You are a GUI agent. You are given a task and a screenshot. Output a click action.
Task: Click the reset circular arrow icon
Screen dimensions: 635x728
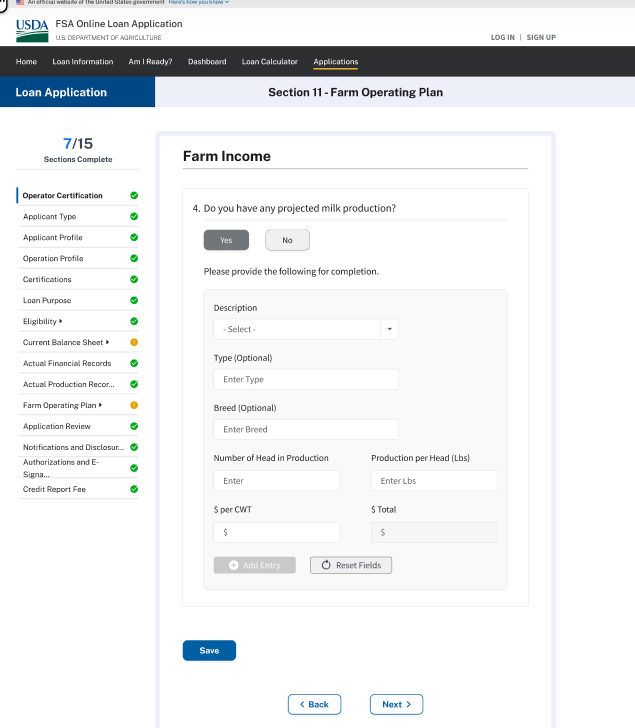point(326,565)
